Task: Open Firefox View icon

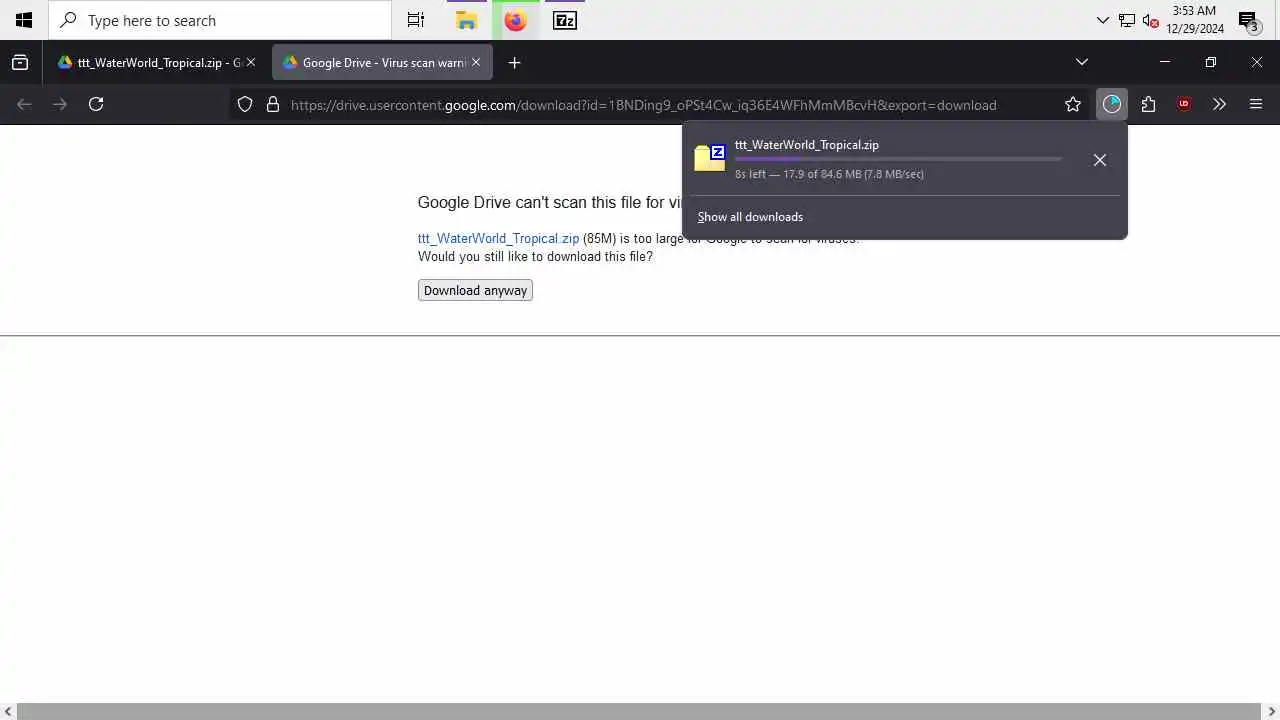Action: (x=20, y=62)
